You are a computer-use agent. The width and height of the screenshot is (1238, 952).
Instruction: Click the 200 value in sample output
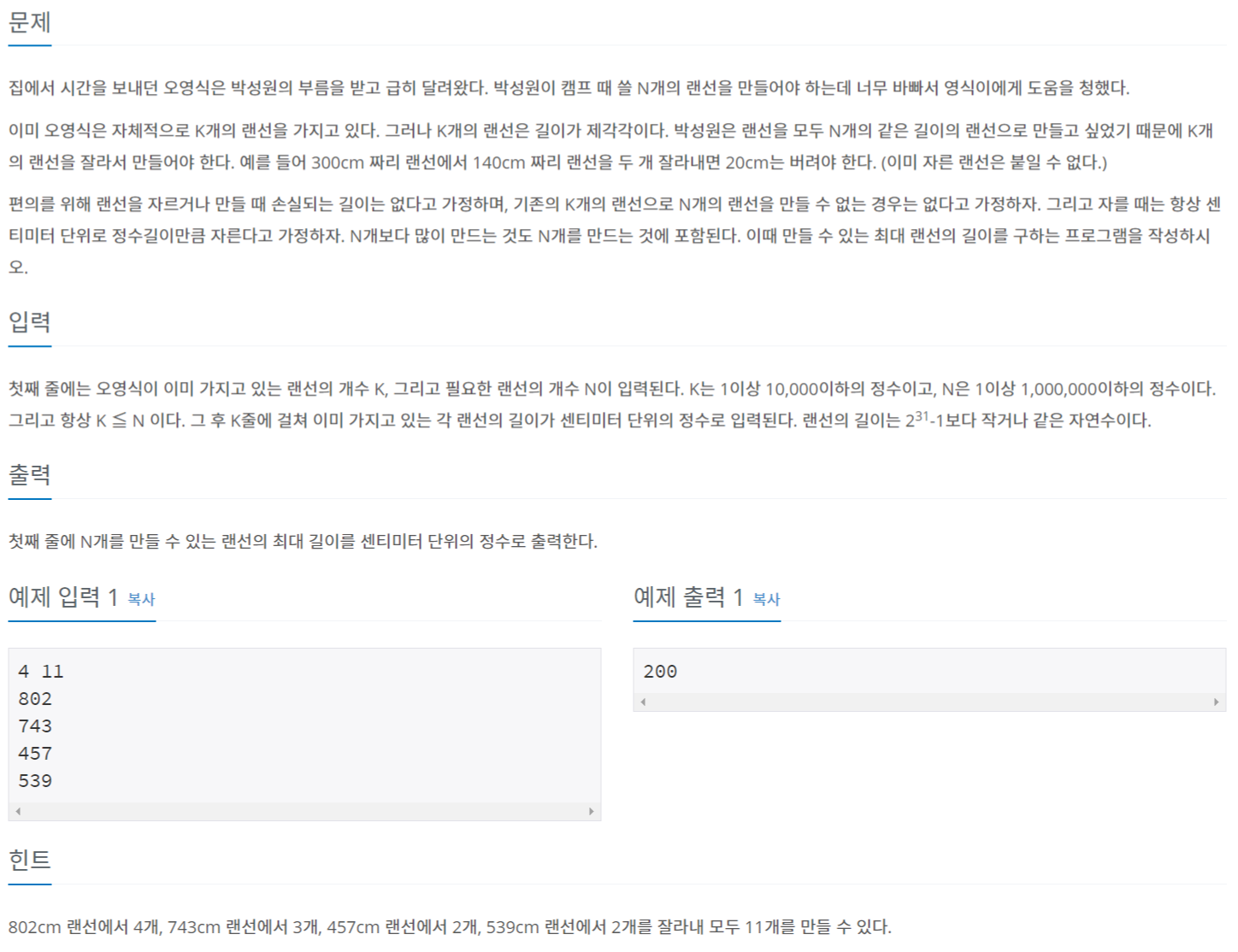click(660, 672)
